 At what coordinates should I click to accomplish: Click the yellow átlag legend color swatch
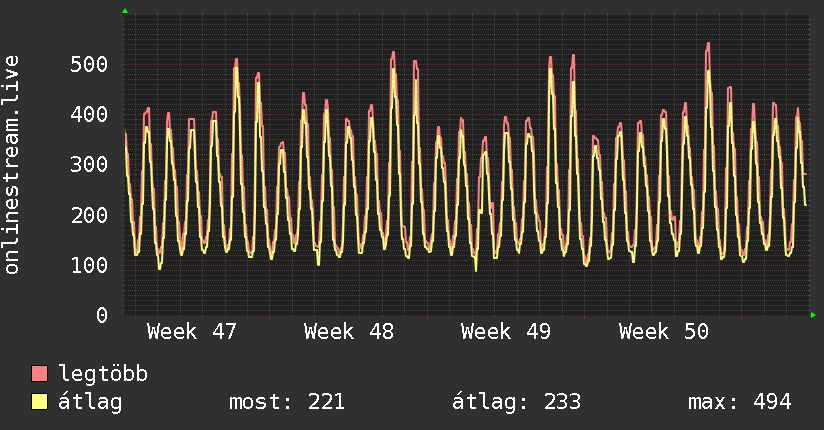point(39,402)
